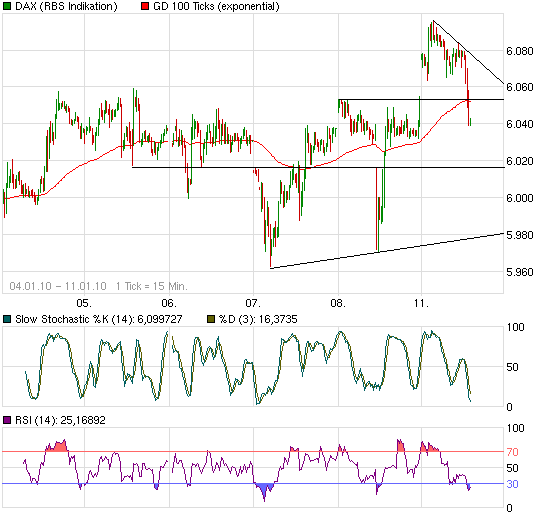Click the '50' label on the Stochastic axis
Viewport: 545px width, 516px height.
[512, 367]
